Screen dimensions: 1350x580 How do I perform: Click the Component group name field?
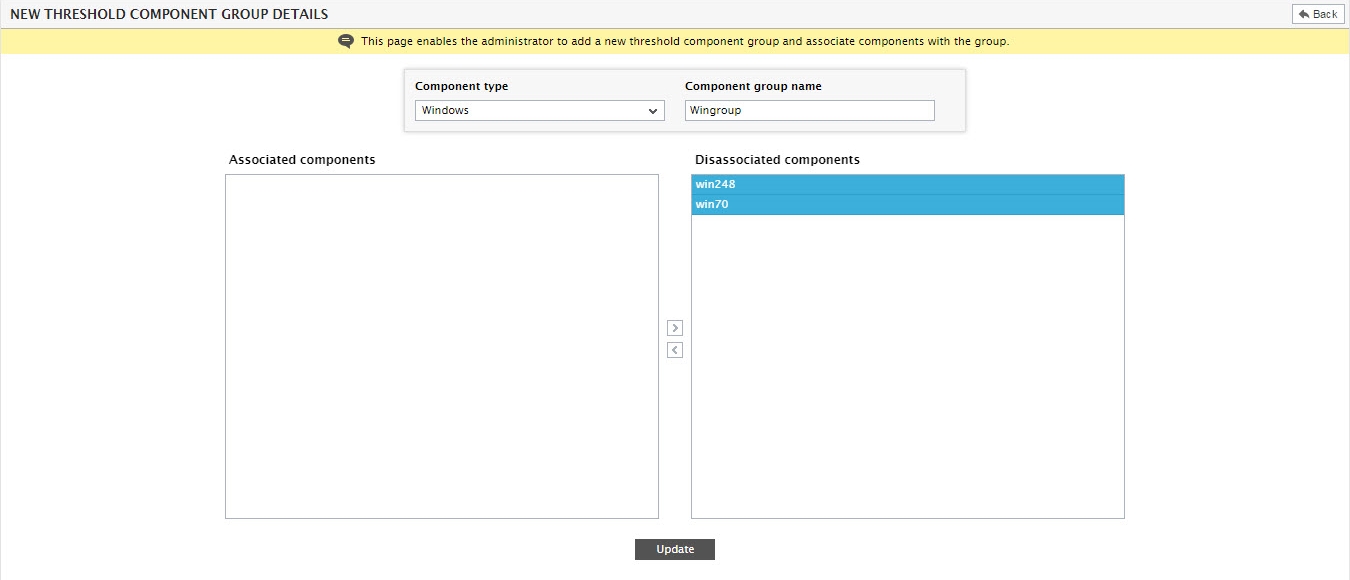(x=810, y=110)
